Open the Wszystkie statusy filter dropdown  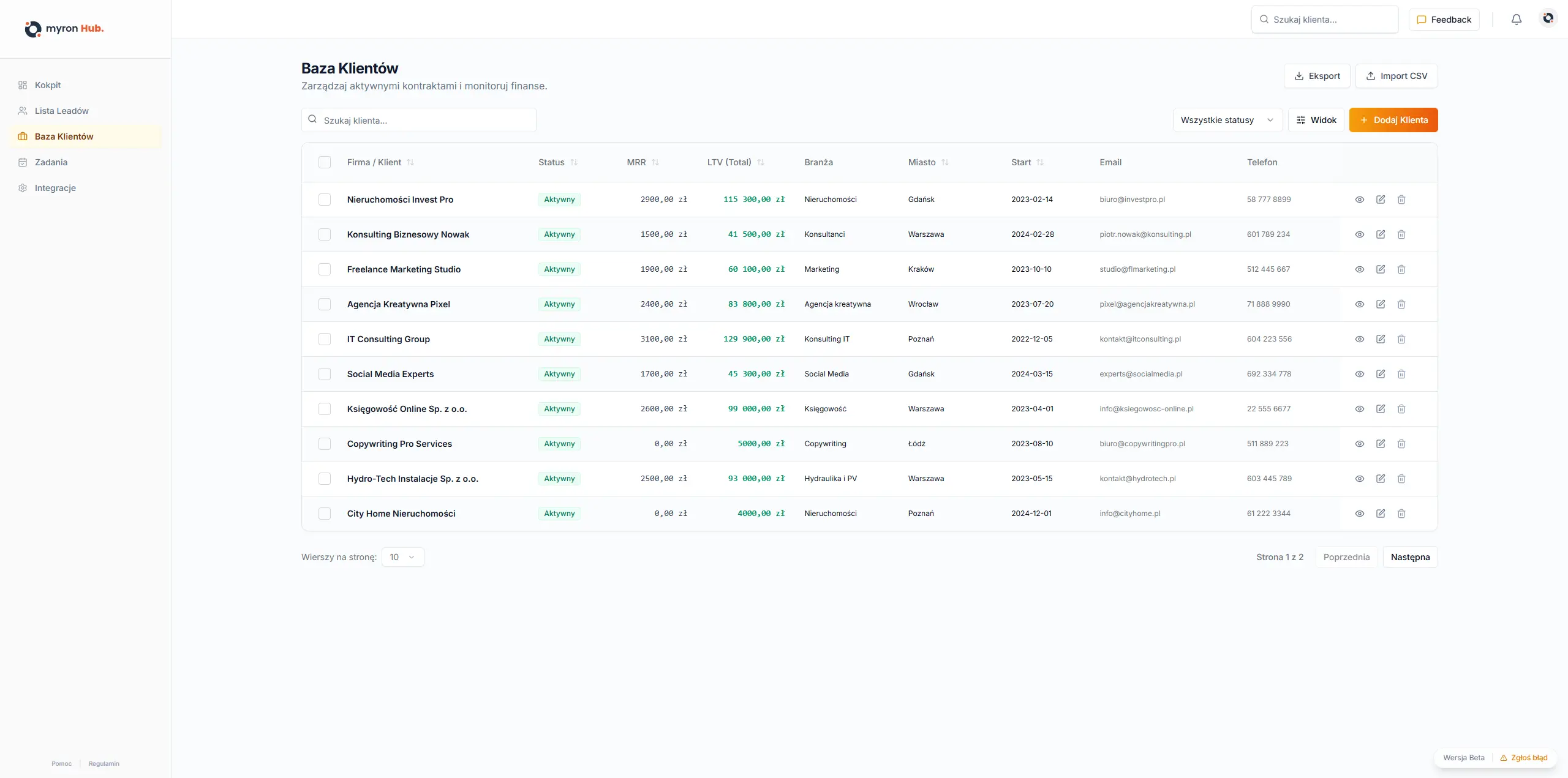point(1227,120)
